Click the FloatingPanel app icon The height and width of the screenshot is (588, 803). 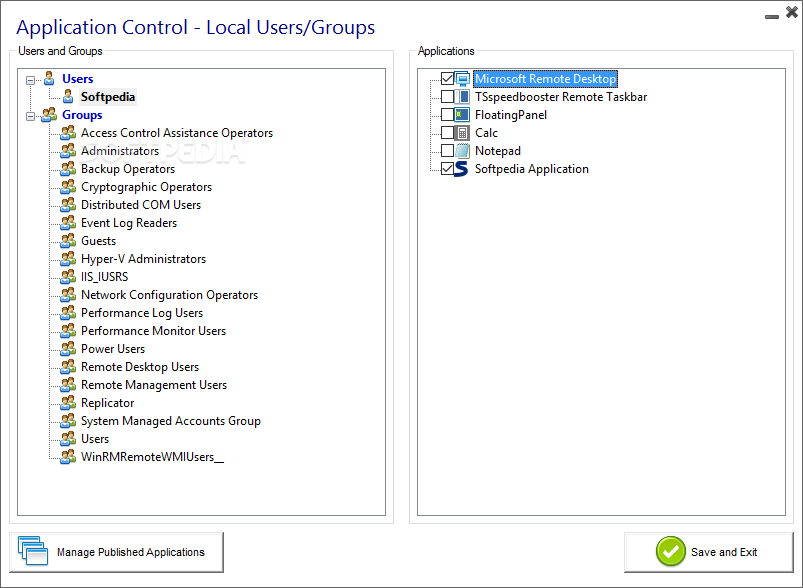coord(462,115)
